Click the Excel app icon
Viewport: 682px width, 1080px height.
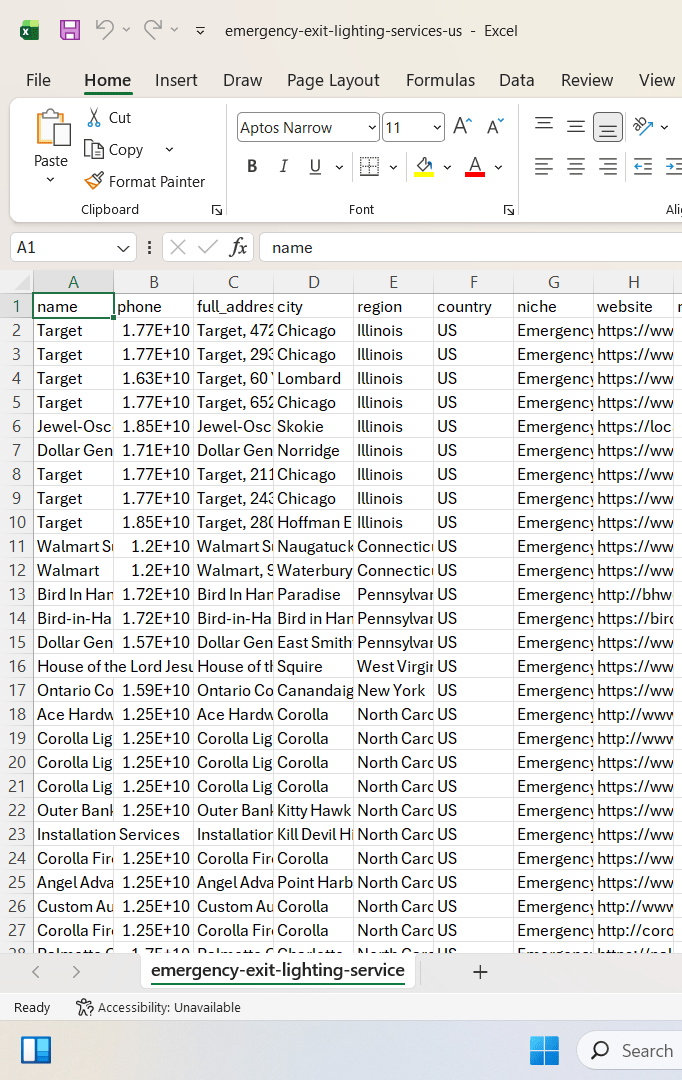point(29,30)
